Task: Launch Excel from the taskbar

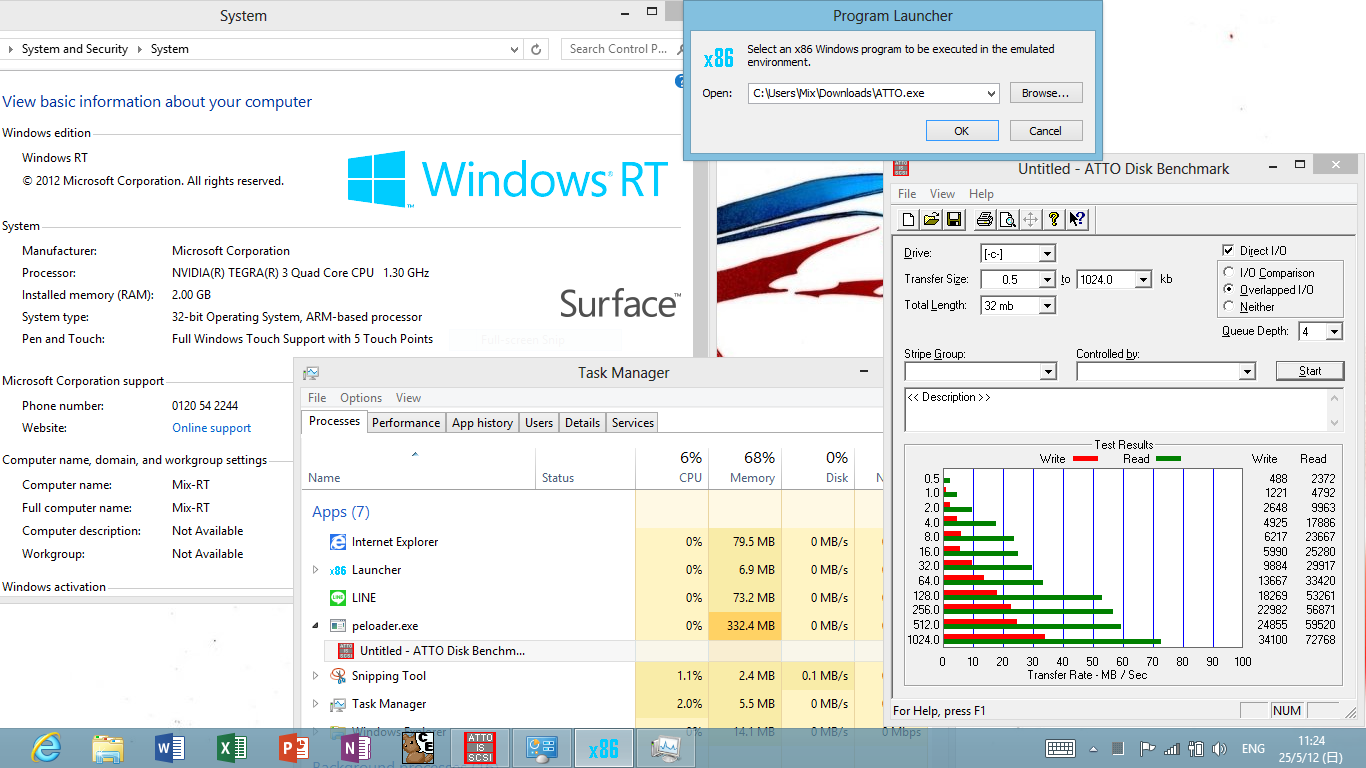Action: pos(232,747)
